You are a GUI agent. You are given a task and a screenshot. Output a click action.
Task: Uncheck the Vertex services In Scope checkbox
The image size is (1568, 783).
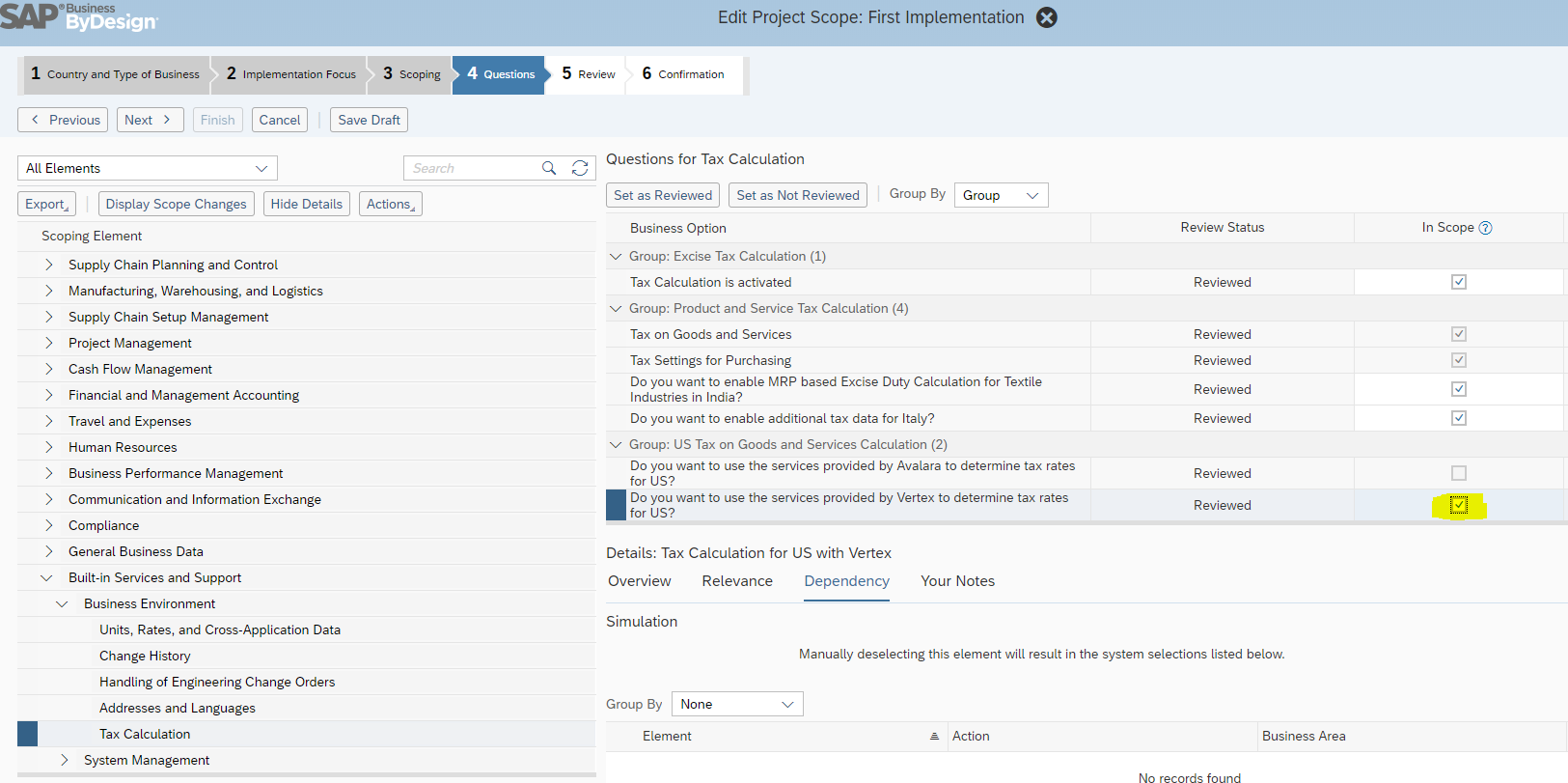[1458, 505]
